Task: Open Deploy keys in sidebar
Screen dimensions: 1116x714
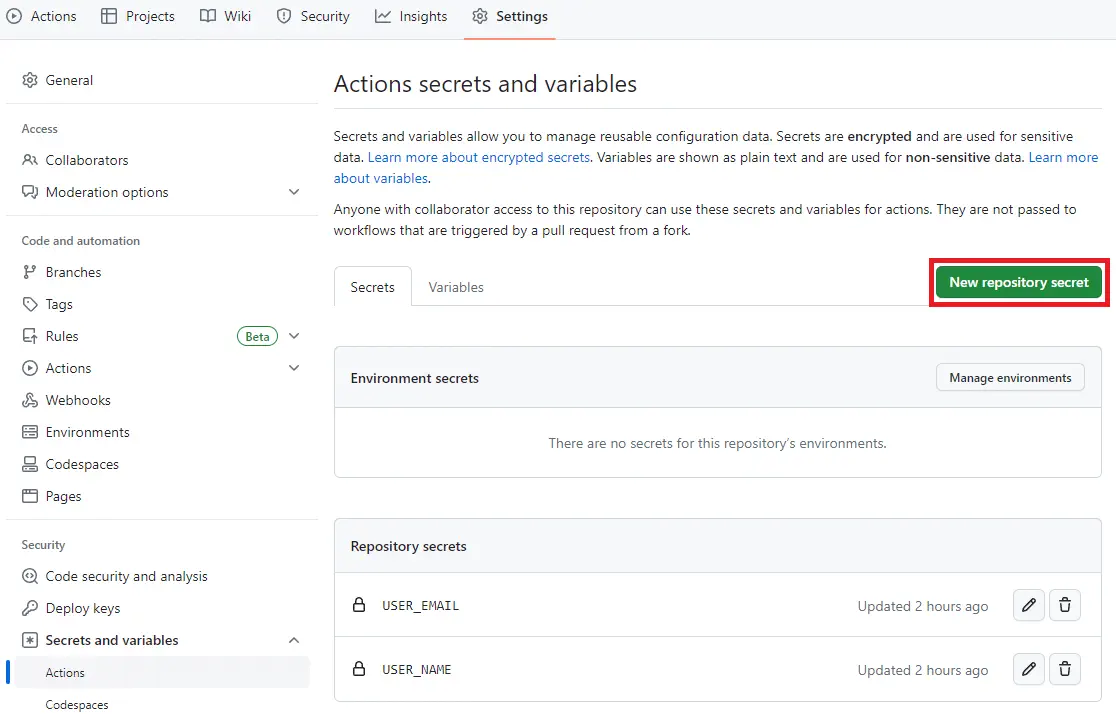Action: pyautogui.click(x=82, y=608)
